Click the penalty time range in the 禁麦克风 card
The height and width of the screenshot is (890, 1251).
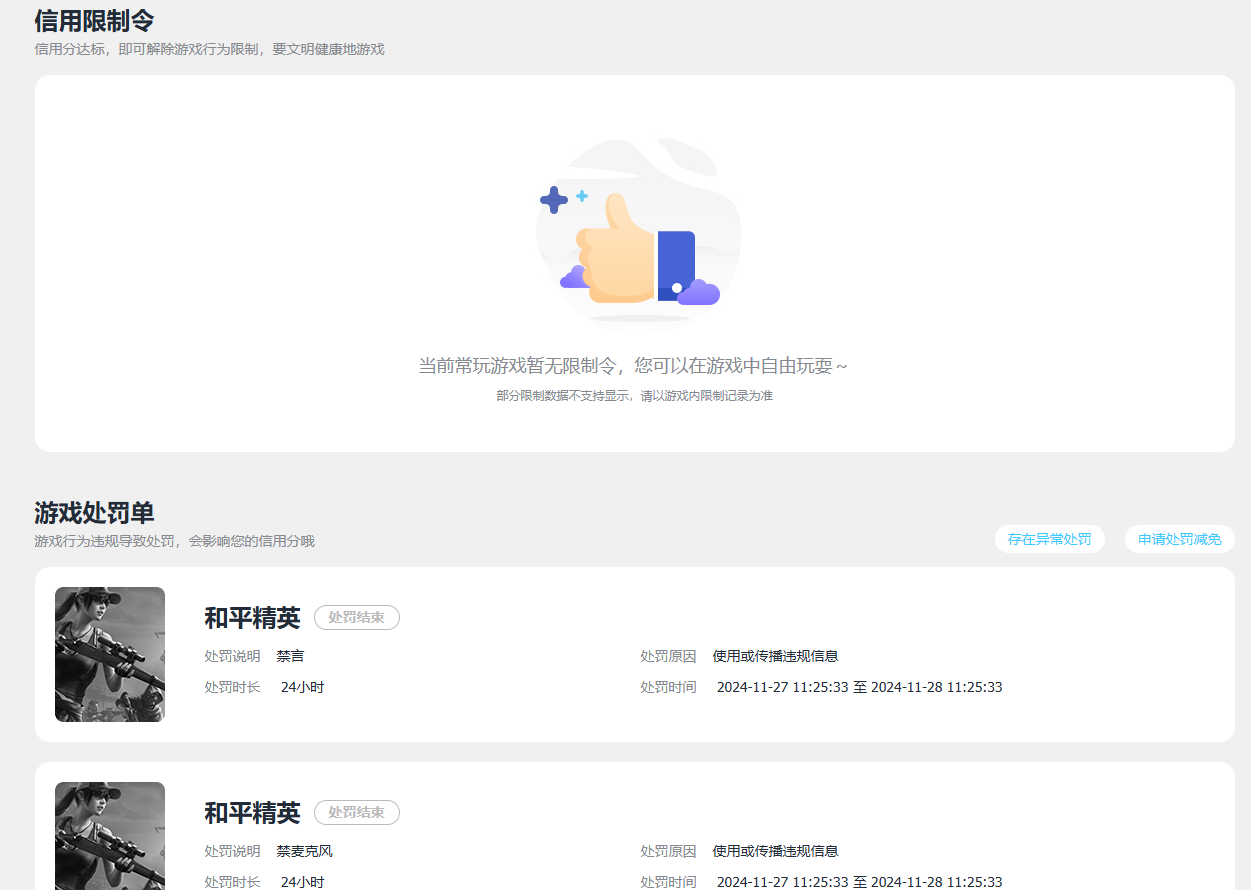coord(859,882)
